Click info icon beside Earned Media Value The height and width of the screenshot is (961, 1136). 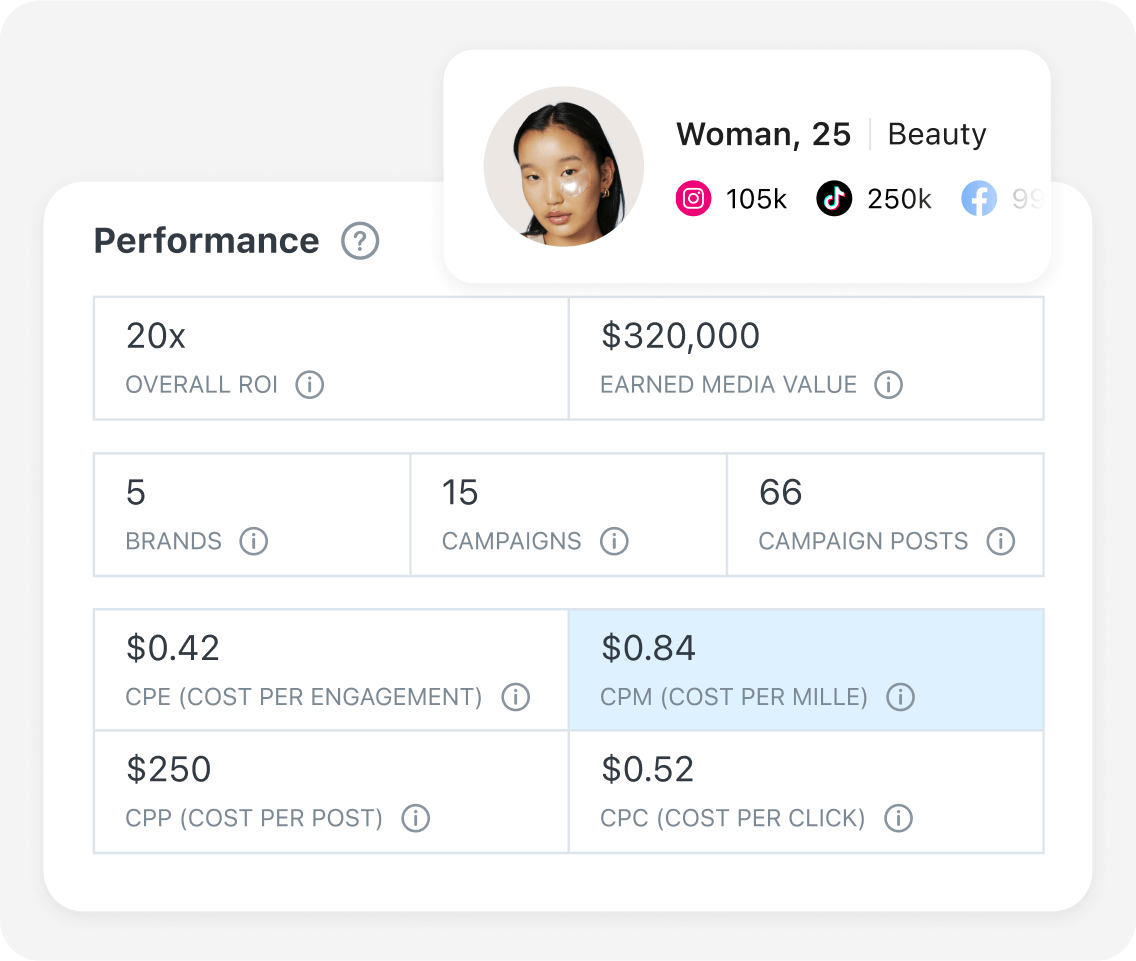coord(888,385)
